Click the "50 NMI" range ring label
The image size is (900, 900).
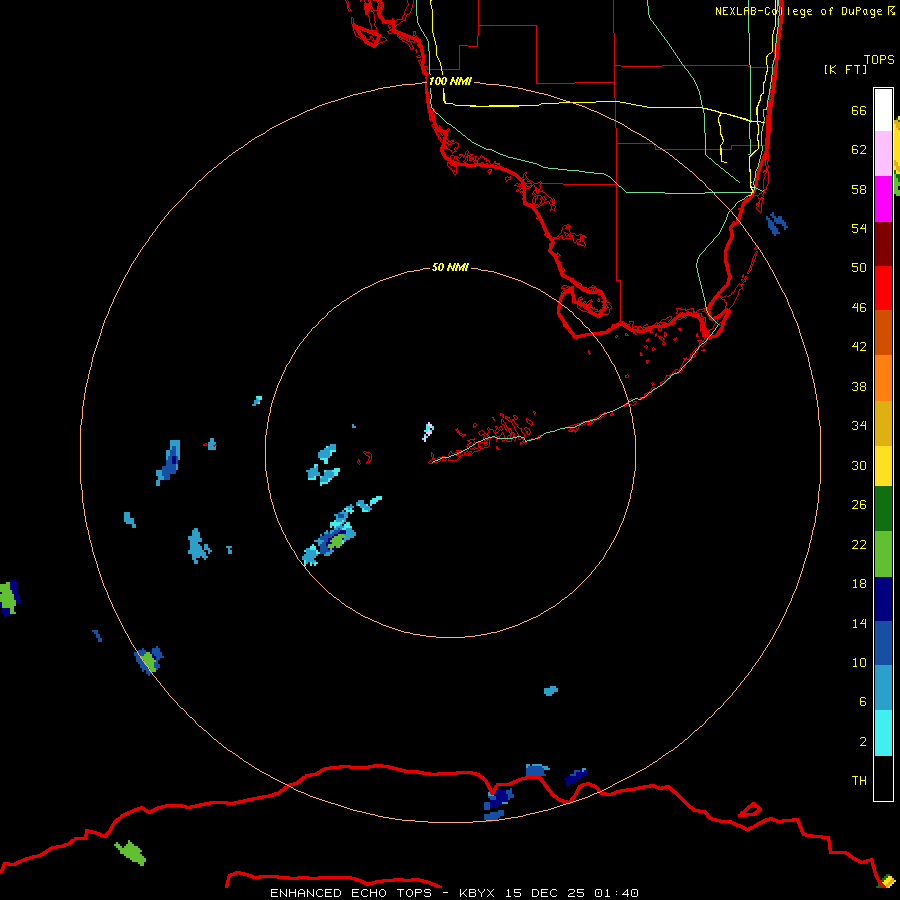[450, 267]
